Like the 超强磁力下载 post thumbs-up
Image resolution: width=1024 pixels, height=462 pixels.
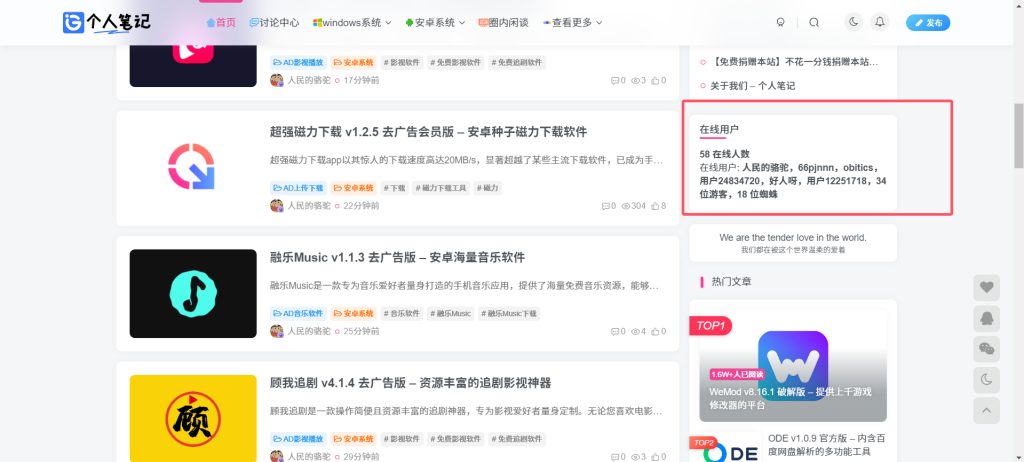(x=657, y=206)
